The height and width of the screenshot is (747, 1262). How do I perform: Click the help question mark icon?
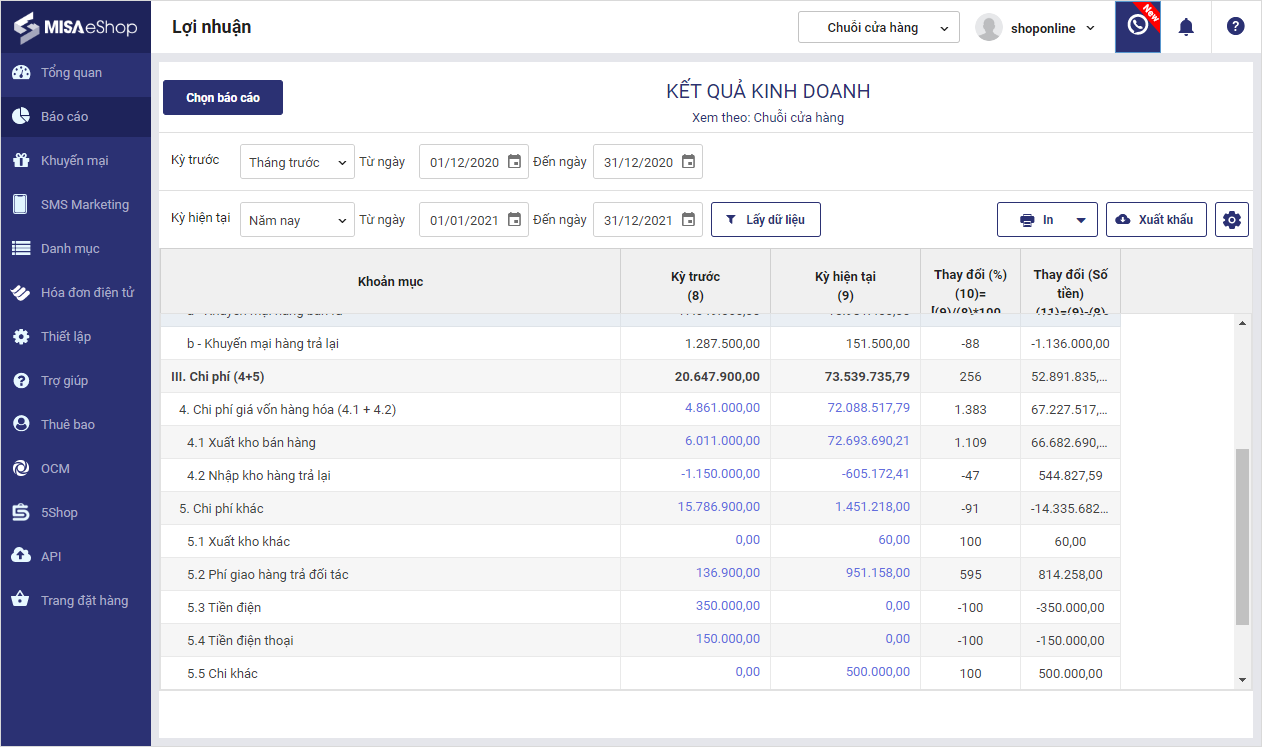coord(1235,27)
